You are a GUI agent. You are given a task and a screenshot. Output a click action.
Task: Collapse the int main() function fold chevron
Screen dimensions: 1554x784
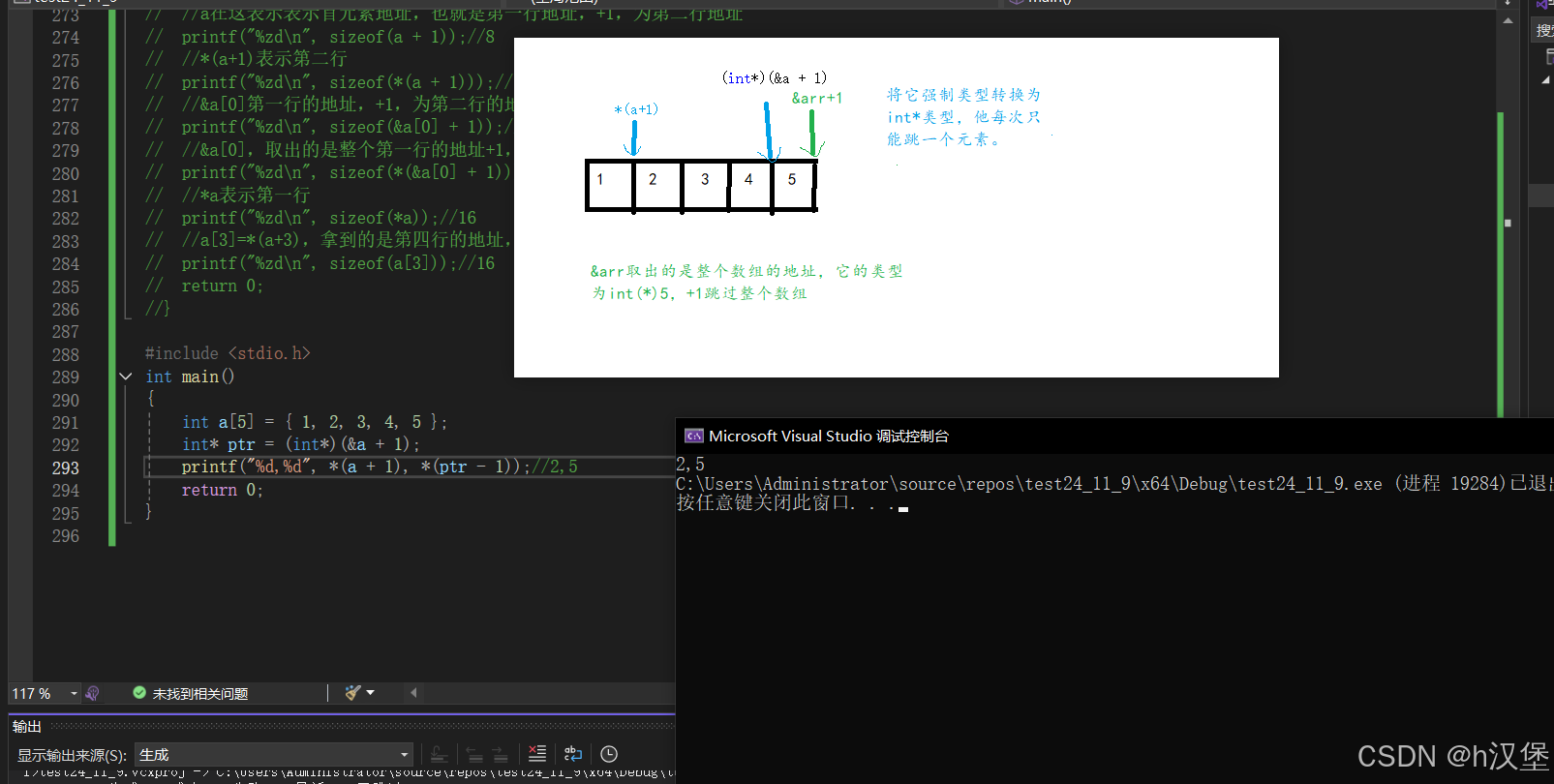tap(126, 377)
